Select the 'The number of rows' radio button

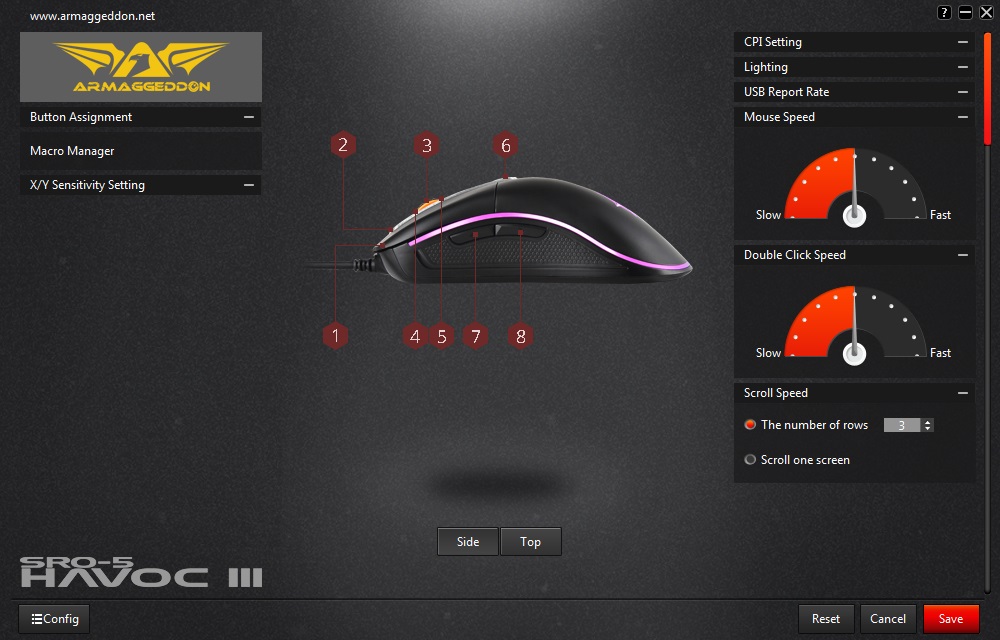[750, 424]
